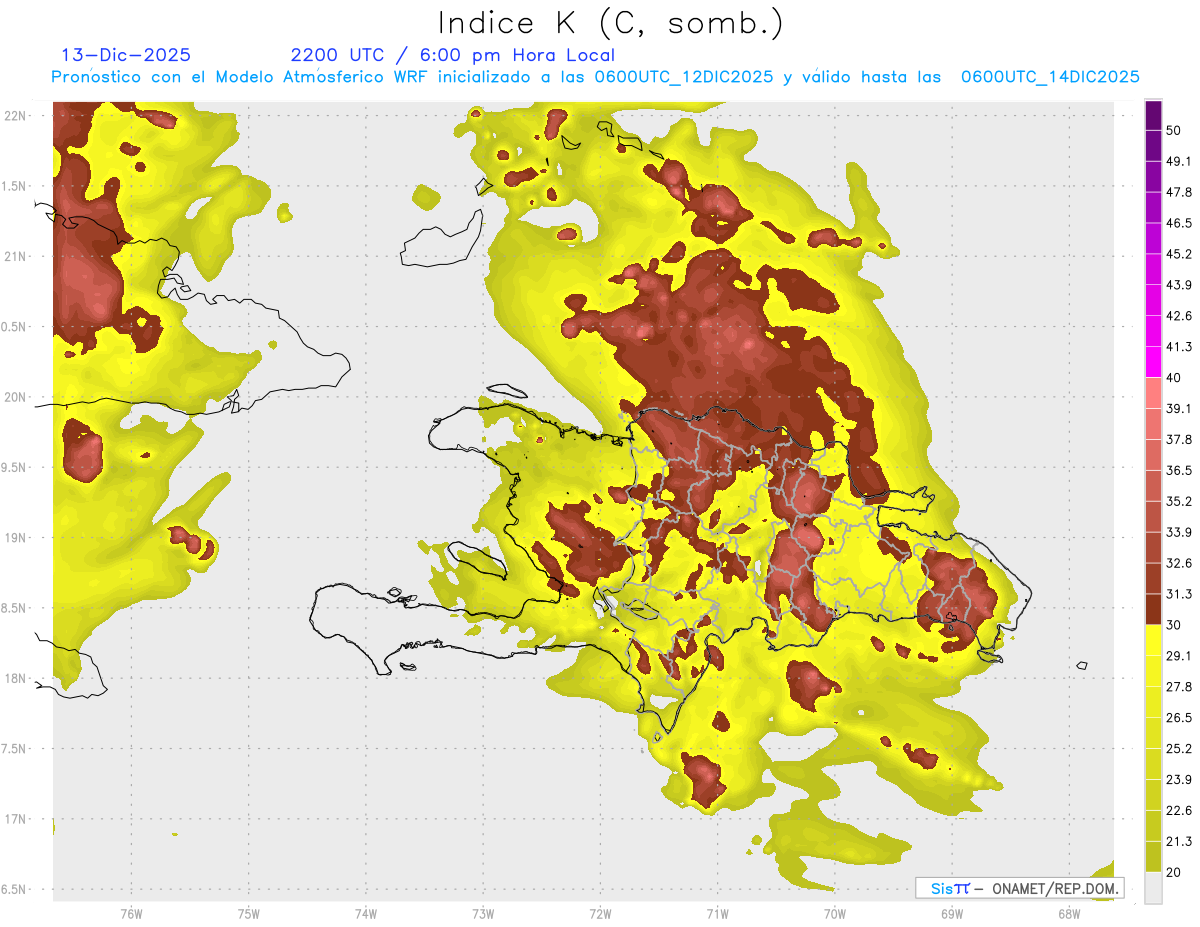Click the colorbar value "41.3"
Viewport: 1200px width, 927px height.
click(1180, 347)
